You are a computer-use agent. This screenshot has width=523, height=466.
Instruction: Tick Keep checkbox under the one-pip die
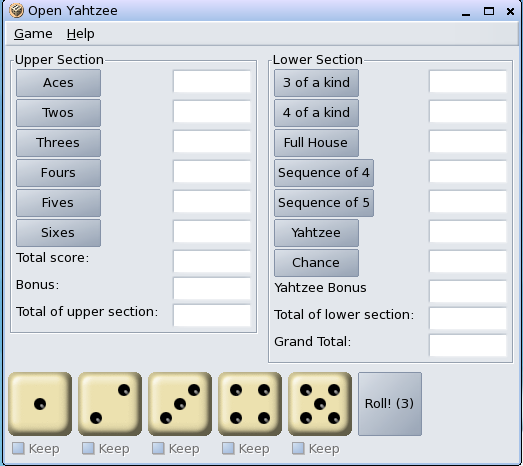pos(18,448)
